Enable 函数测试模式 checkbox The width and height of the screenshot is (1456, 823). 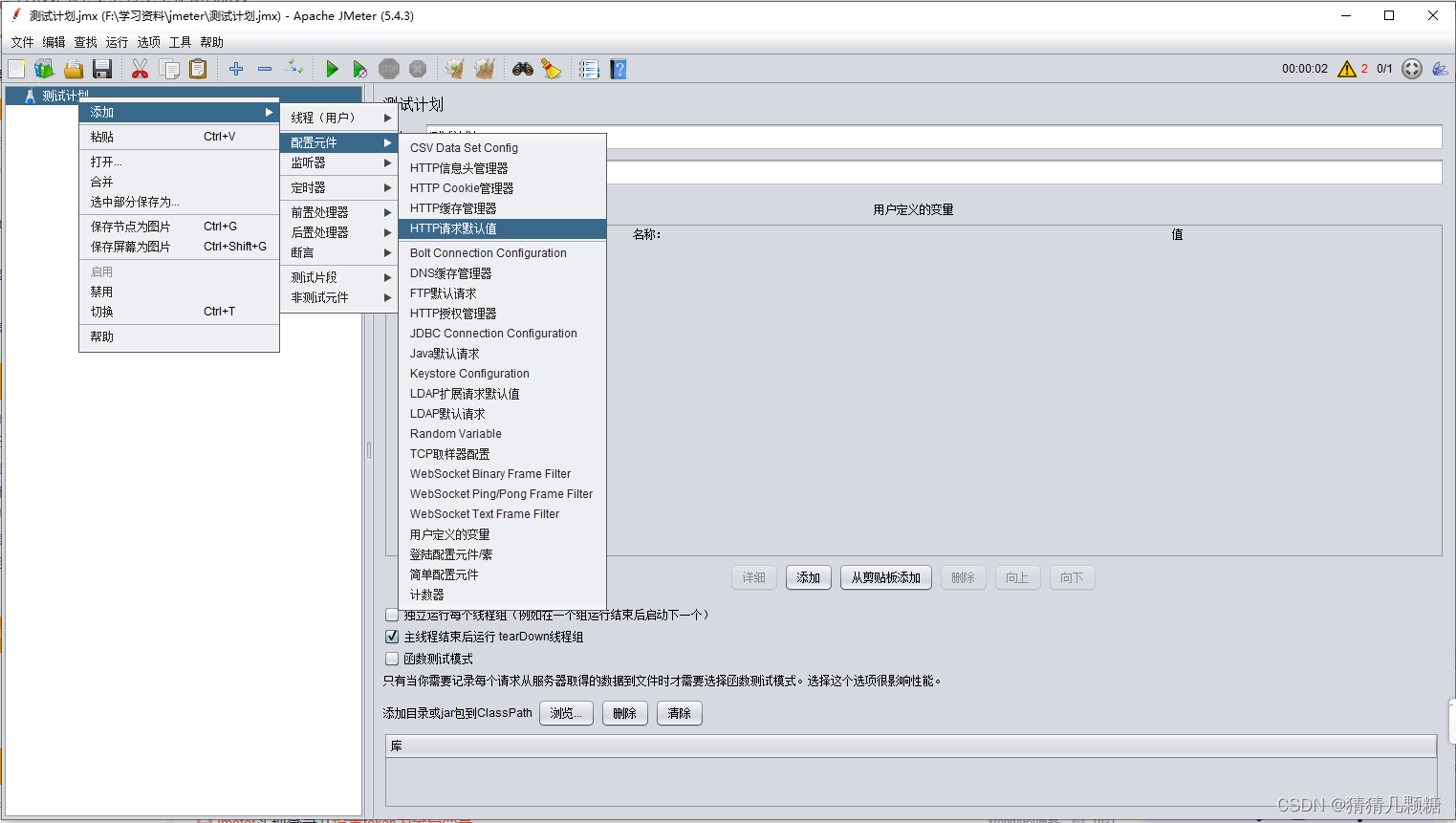coord(392,659)
